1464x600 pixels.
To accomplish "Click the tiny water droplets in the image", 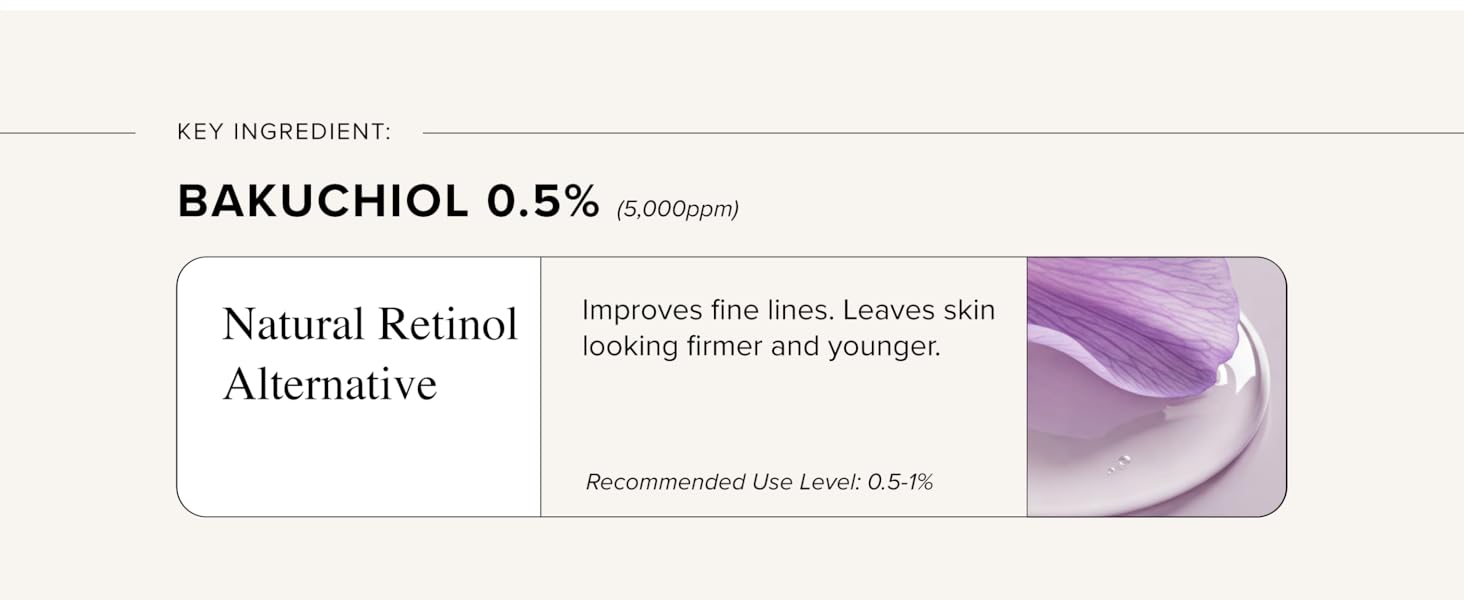I will (x=1120, y=463).
